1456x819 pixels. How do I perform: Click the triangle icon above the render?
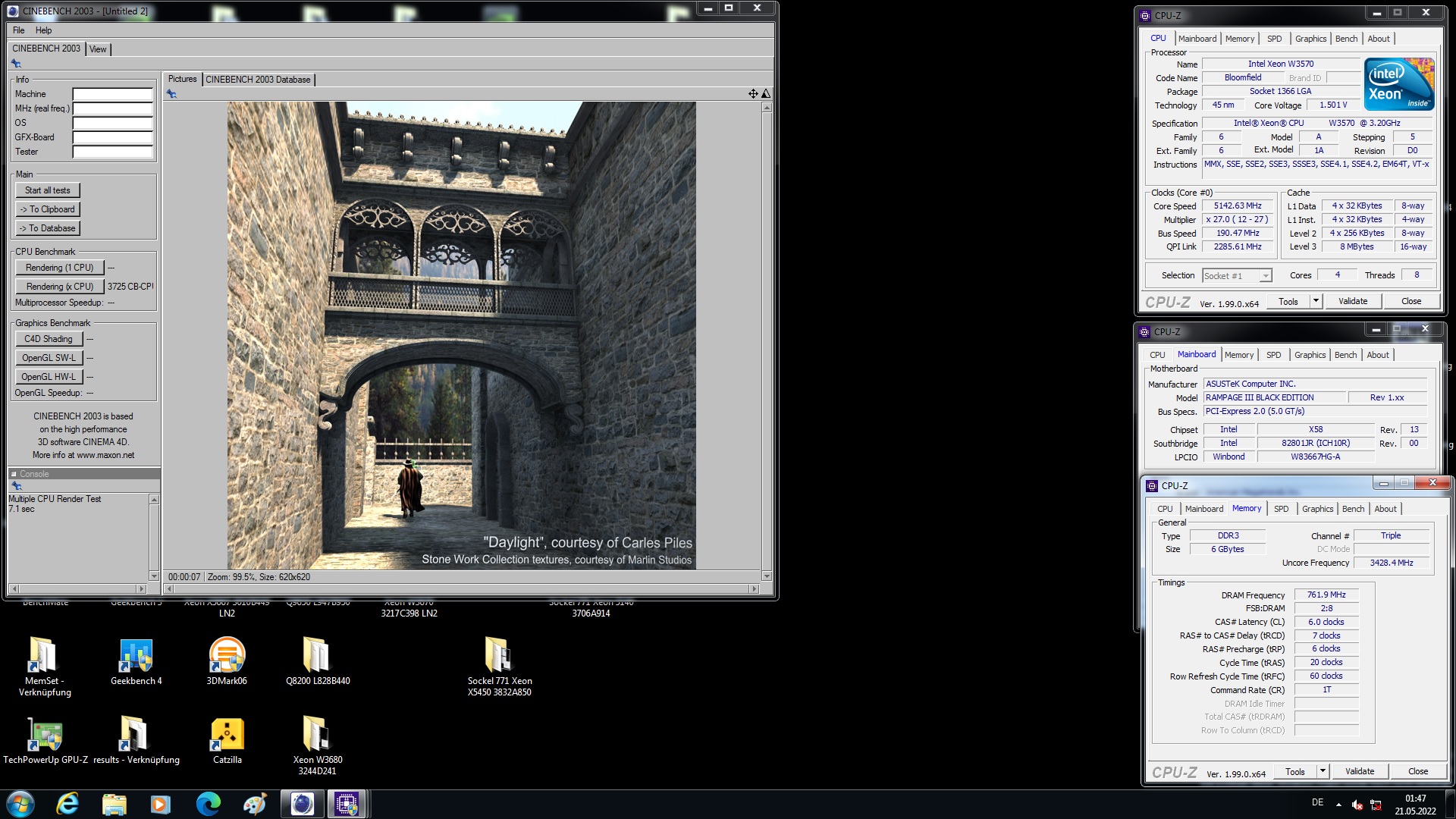[x=766, y=94]
